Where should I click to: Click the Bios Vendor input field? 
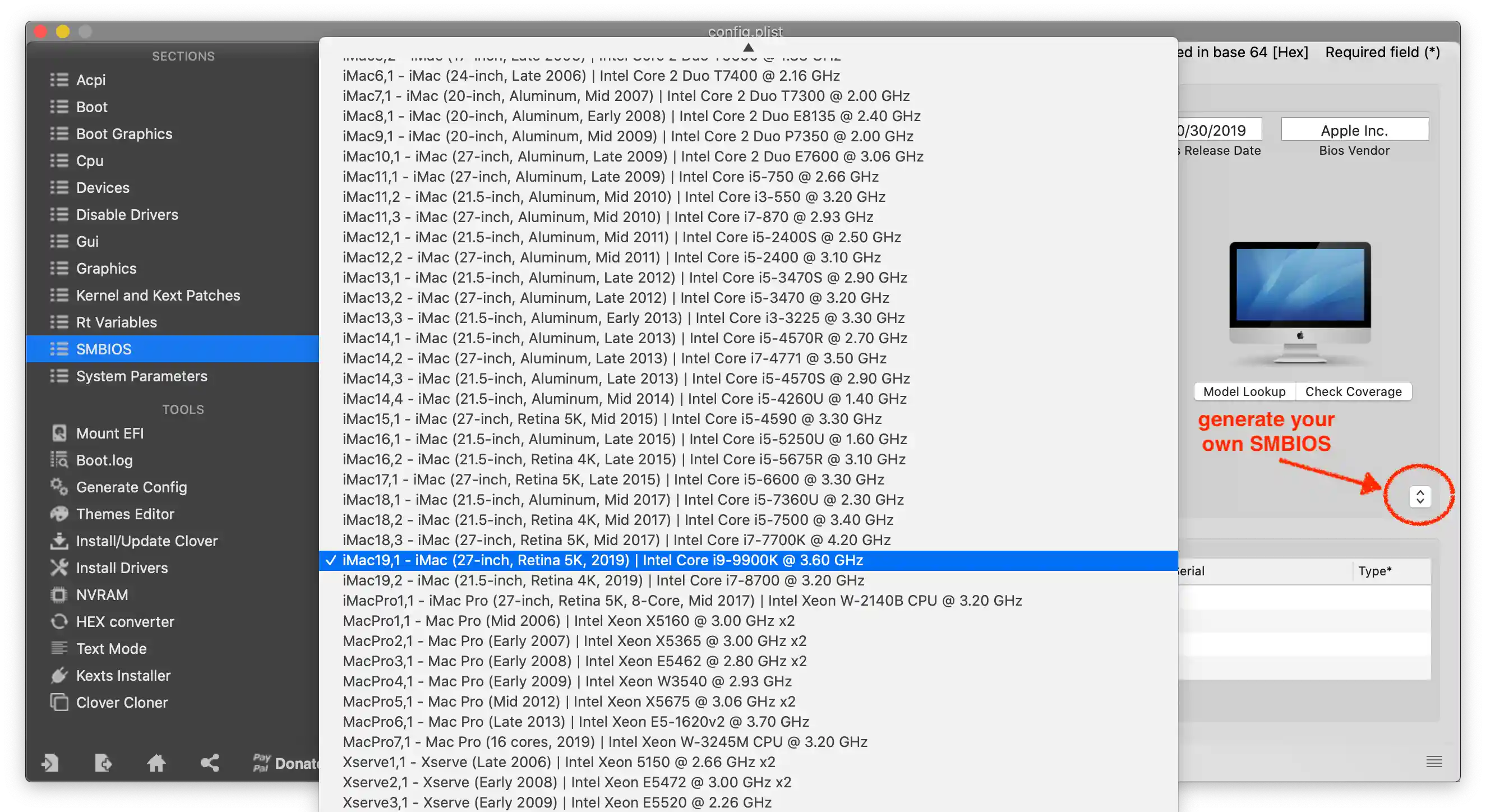1354,130
